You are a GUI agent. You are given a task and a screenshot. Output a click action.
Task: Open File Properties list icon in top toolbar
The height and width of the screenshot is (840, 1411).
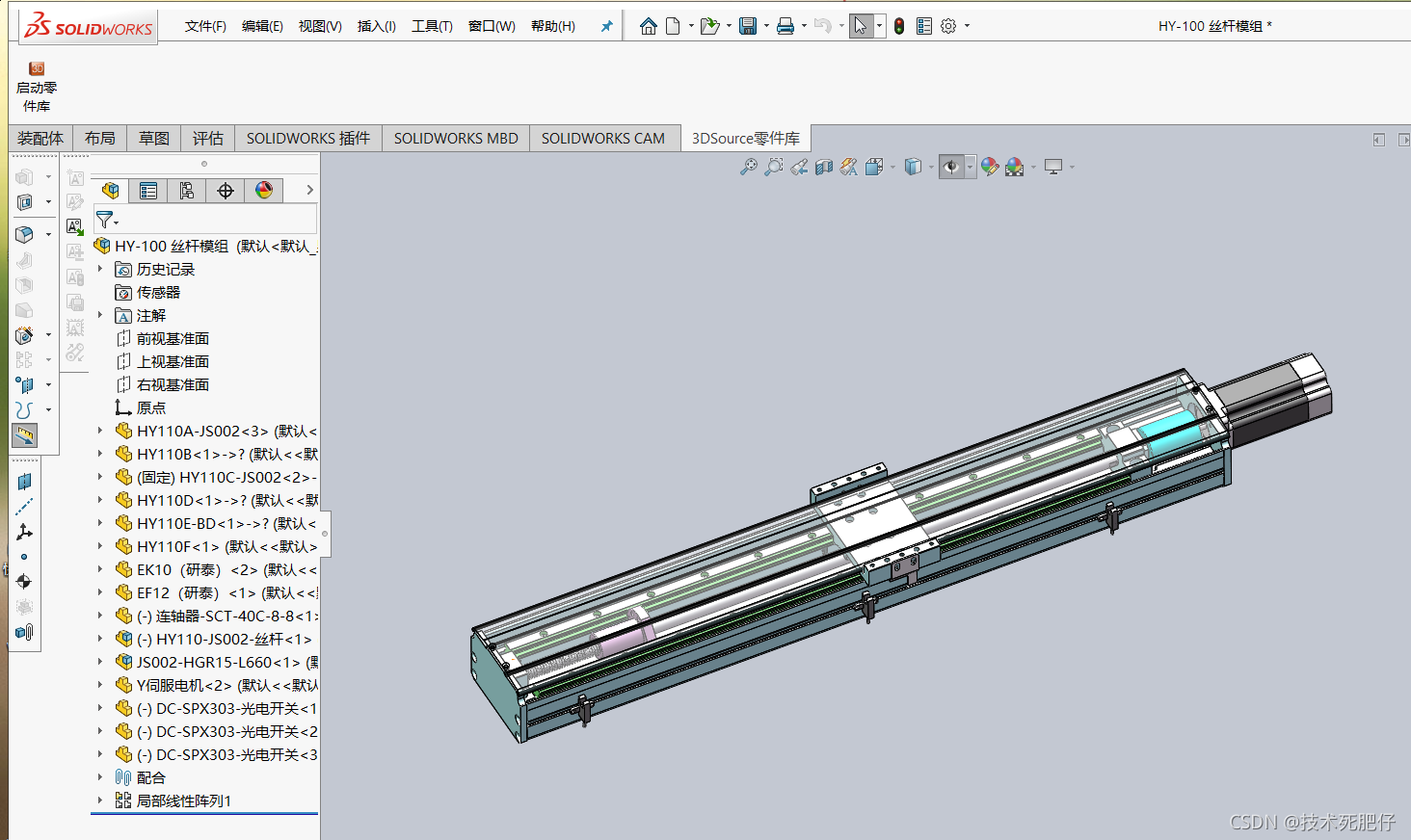click(924, 26)
